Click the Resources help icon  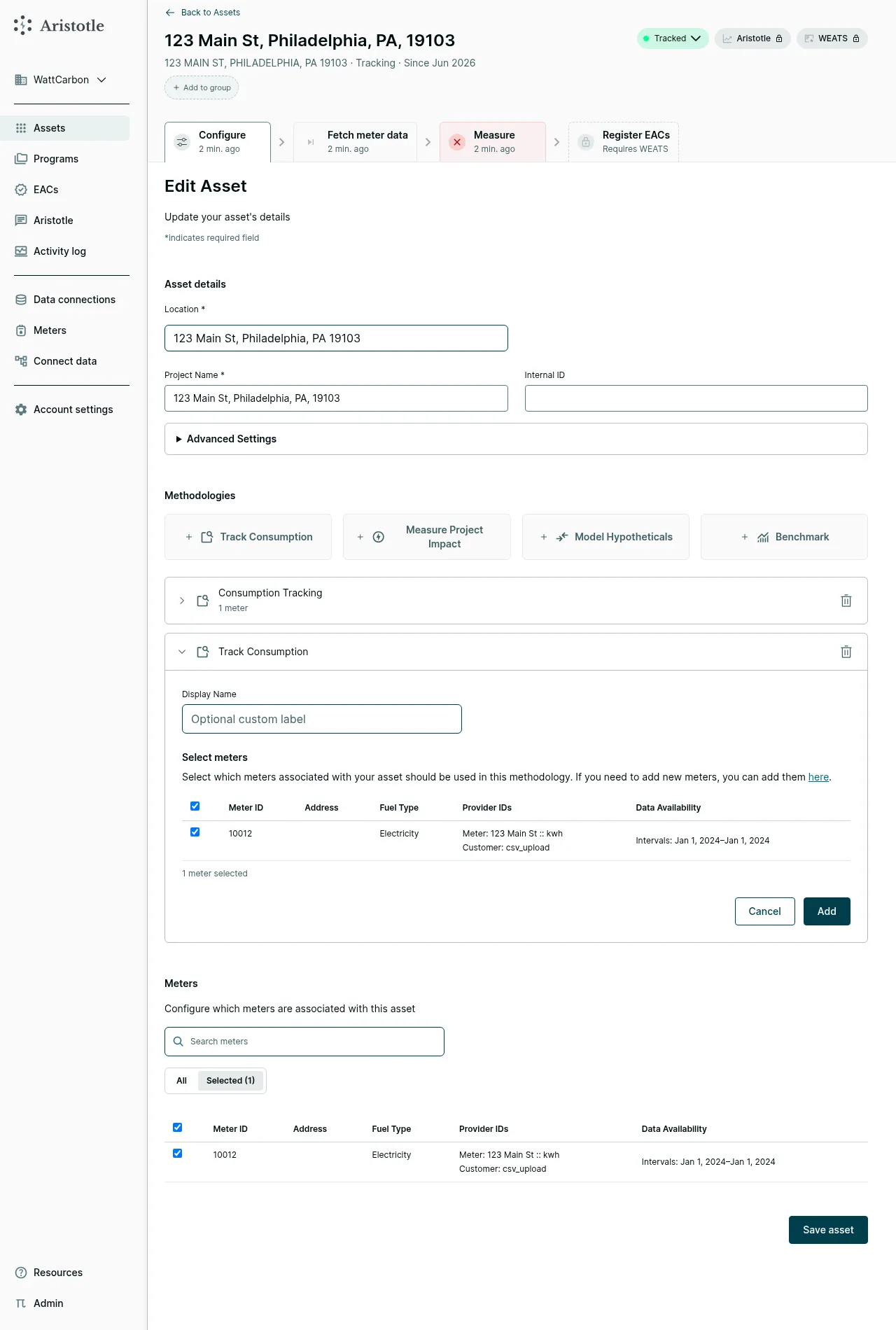tap(21, 1273)
